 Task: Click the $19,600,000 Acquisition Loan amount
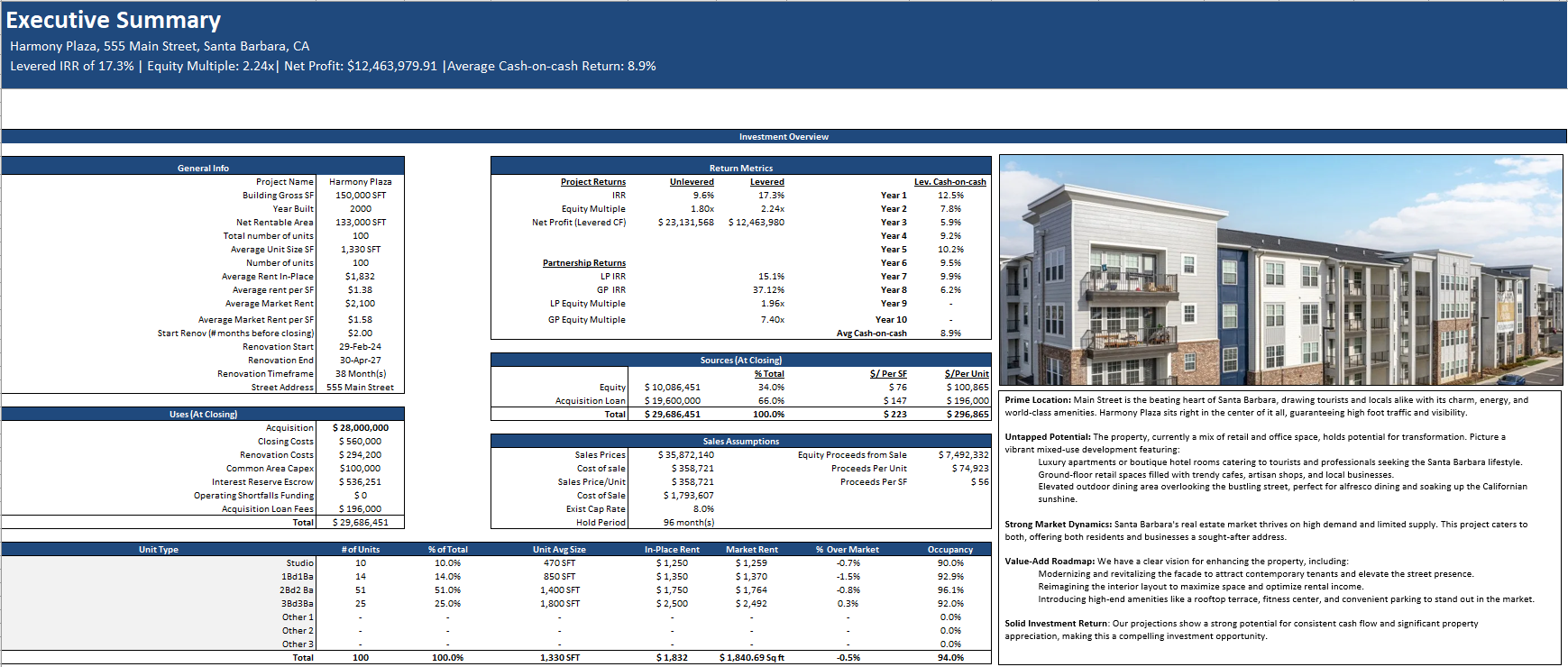[672, 401]
